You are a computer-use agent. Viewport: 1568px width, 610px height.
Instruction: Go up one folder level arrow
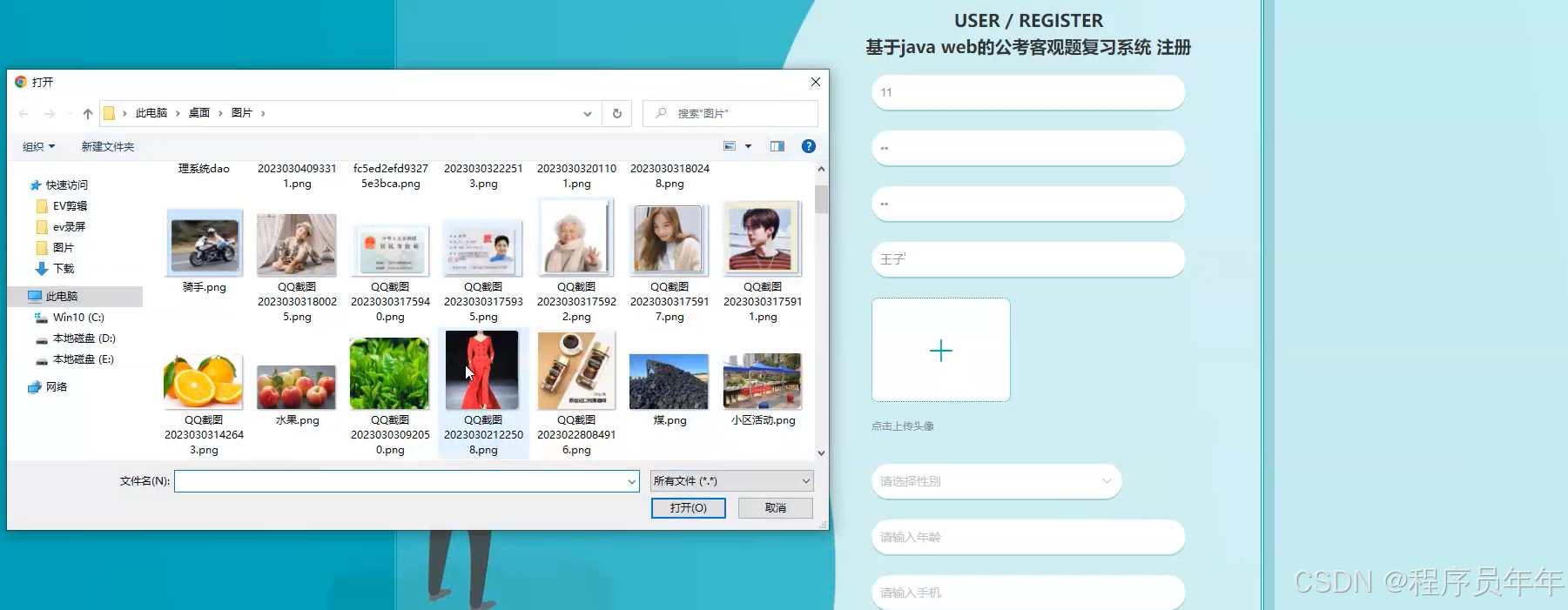(x=88, y=114)
